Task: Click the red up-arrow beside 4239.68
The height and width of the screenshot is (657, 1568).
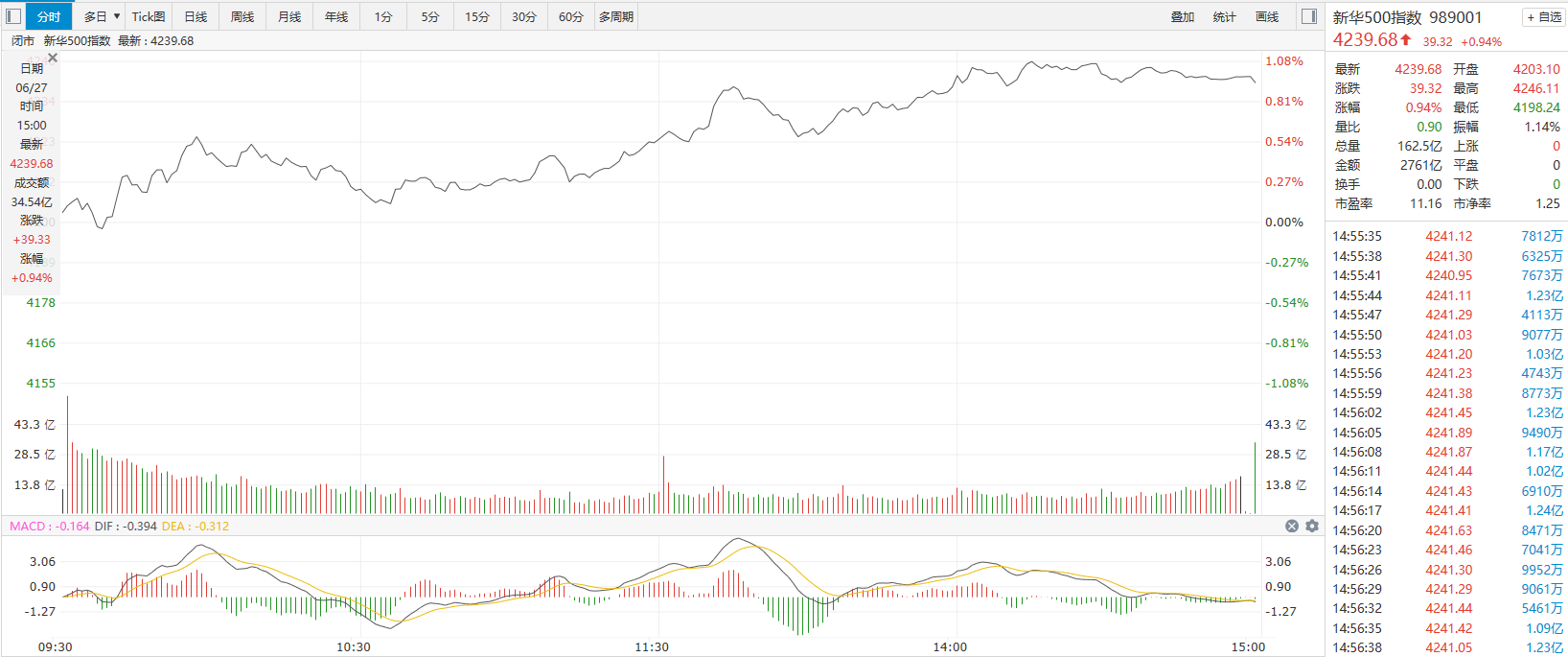Action: (1406, 40)
